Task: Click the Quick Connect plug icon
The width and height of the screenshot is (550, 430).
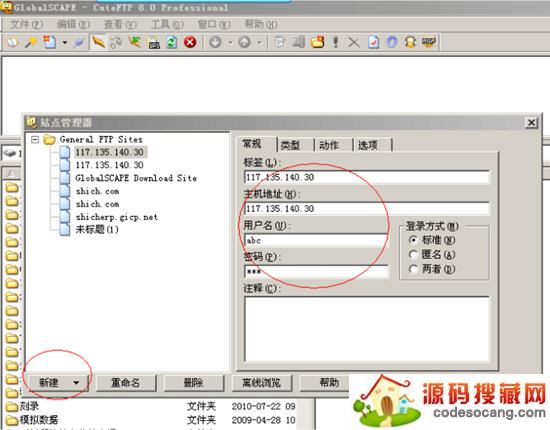Action: 79,42
